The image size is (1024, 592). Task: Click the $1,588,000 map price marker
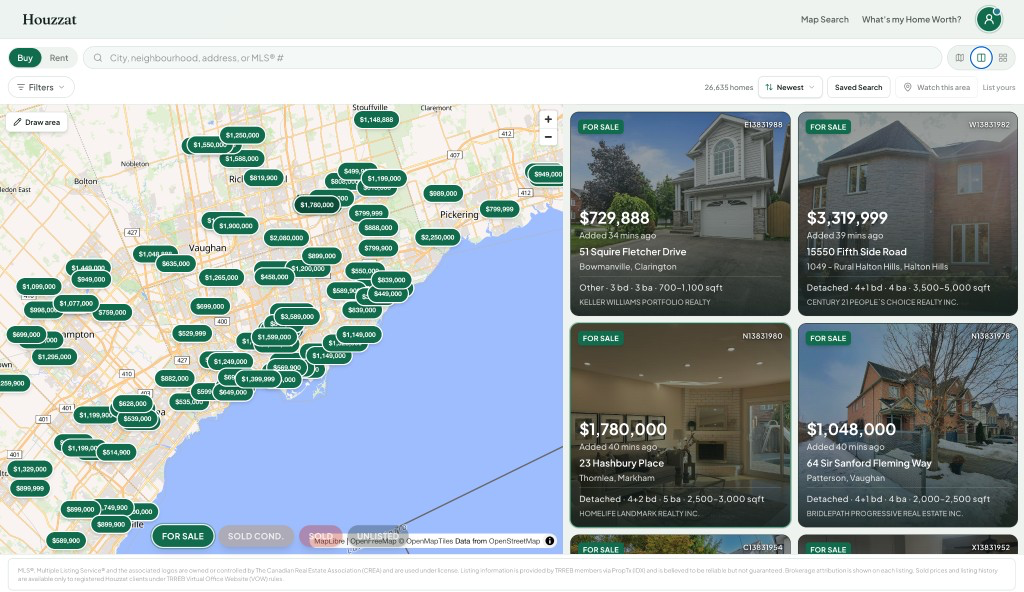(x=242, y=158)
